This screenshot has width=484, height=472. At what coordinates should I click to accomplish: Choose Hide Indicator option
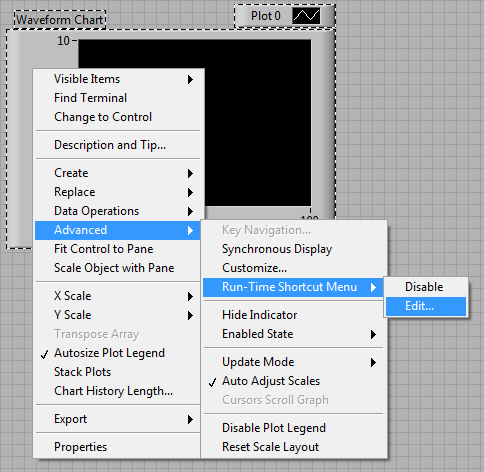click(293, 315)
